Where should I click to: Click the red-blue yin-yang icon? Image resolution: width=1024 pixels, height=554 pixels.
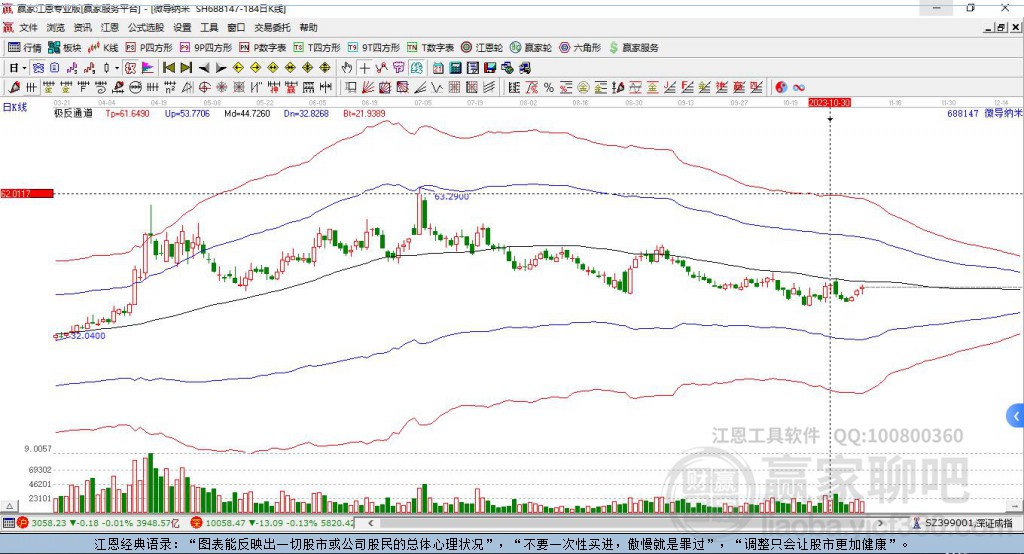pyautogui.click(x=781, y=87)
